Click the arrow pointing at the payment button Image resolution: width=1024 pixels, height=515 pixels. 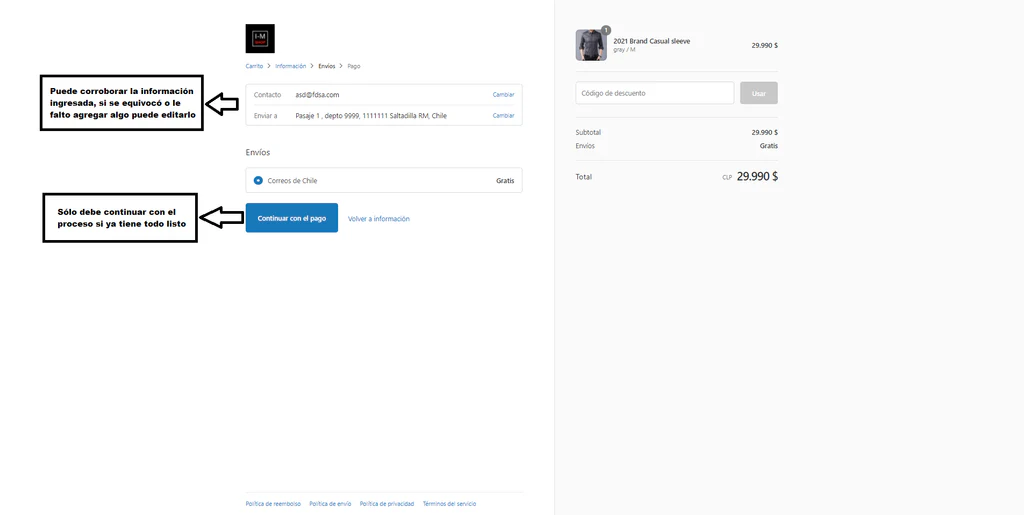point(221,217)
